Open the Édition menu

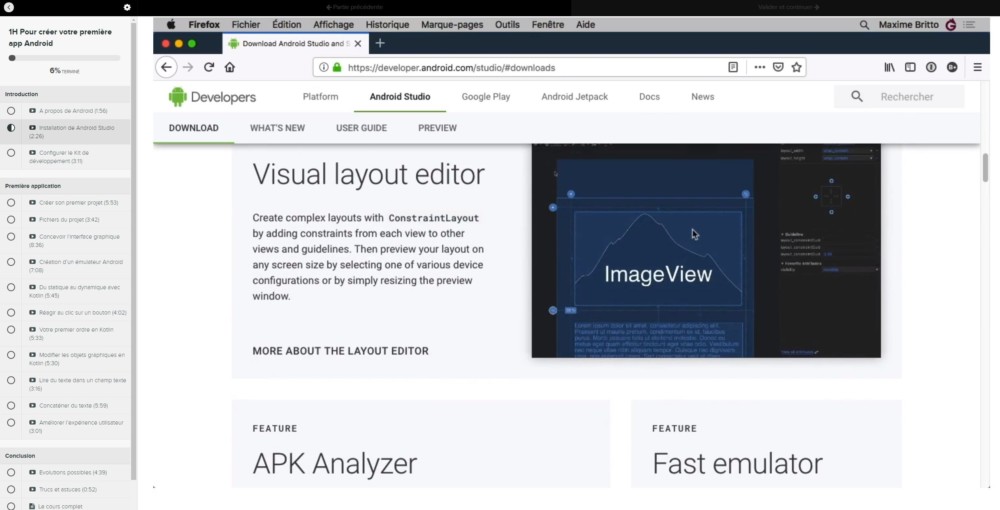[286, 25]
